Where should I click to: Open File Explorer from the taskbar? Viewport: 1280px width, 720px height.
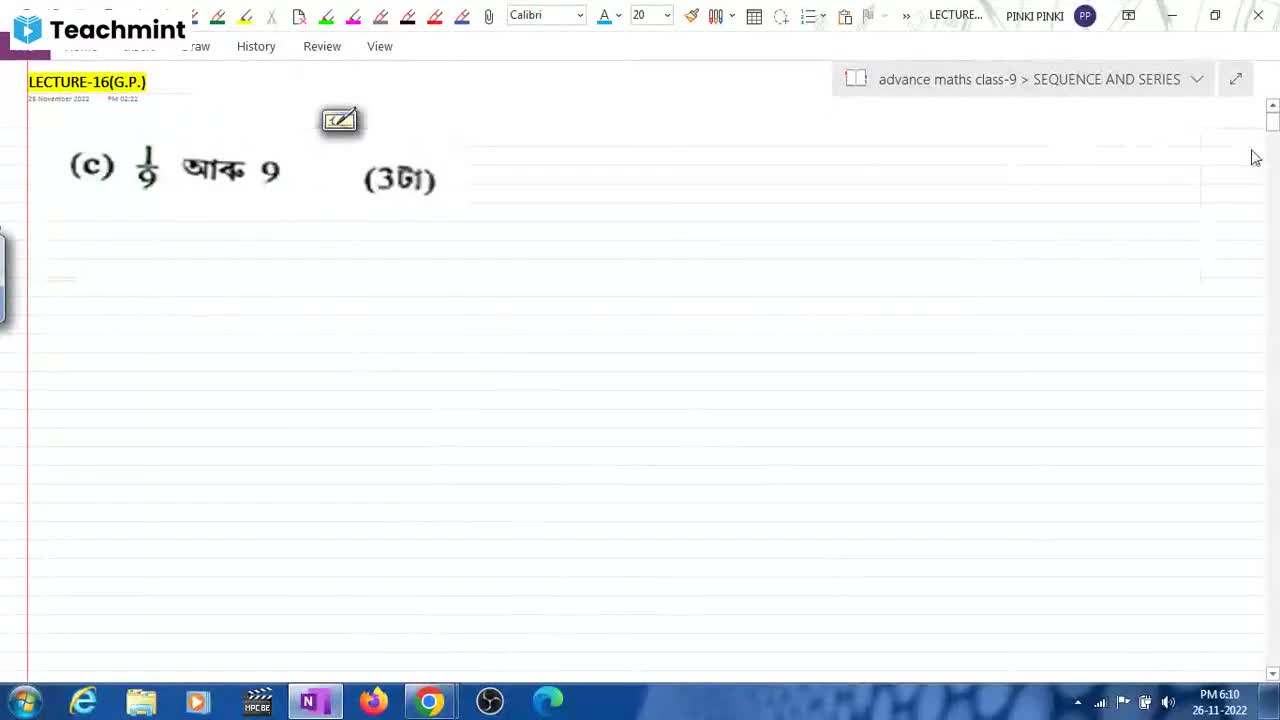tap(141, 702)
